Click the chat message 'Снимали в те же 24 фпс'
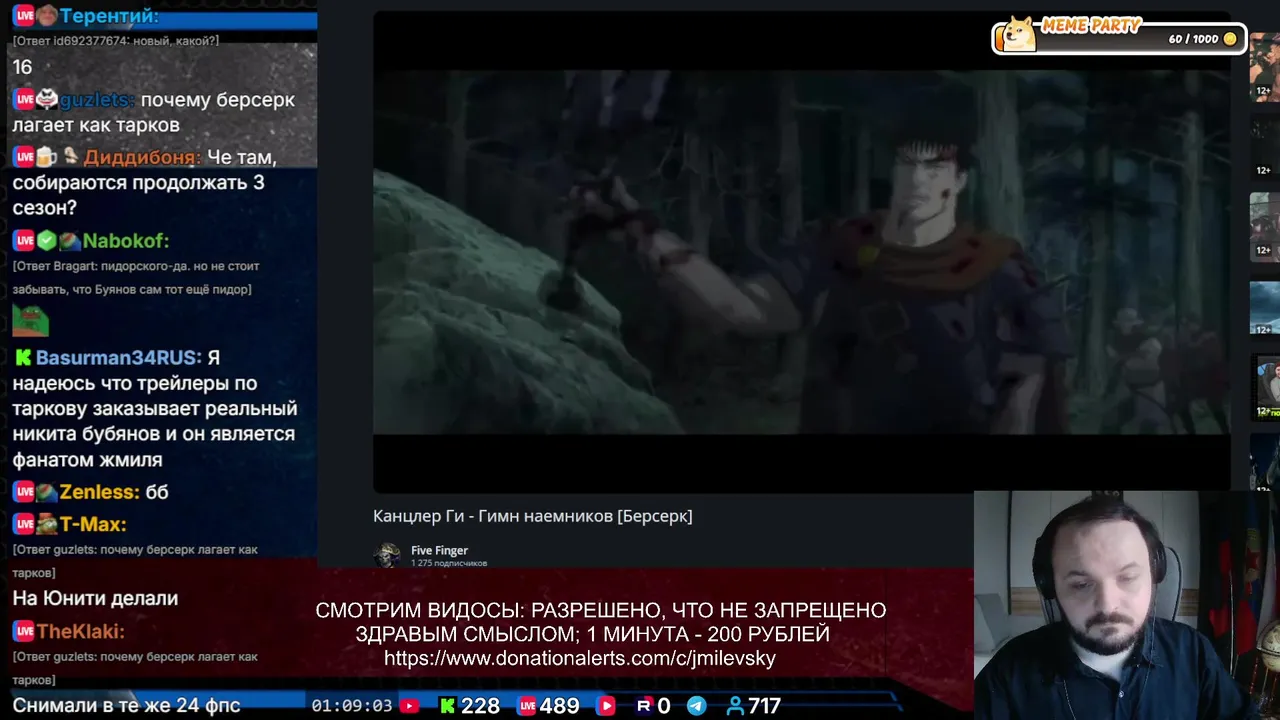Screen dimensions: 1280x720 126,705
